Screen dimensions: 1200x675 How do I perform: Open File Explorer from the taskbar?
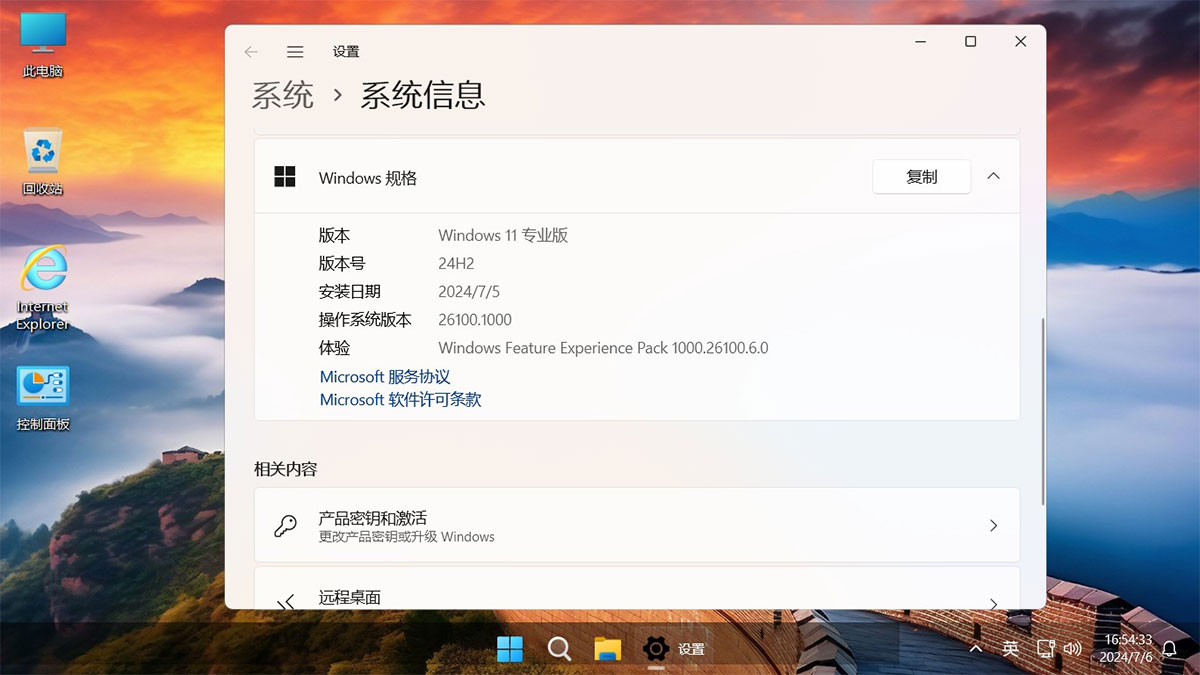point(607,649)
